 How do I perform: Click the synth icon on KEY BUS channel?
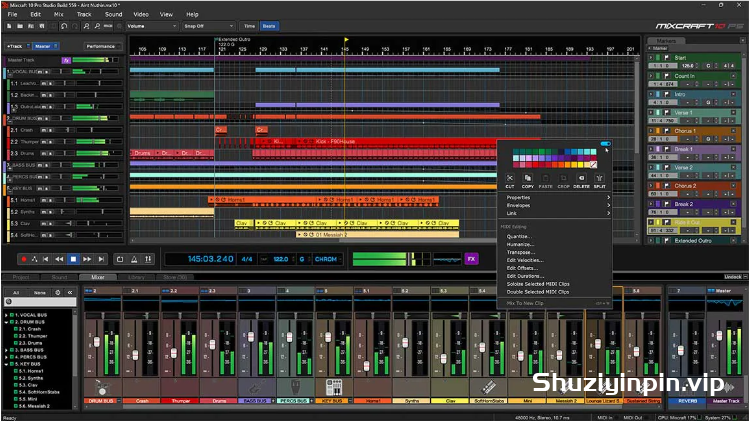[334, 387]
